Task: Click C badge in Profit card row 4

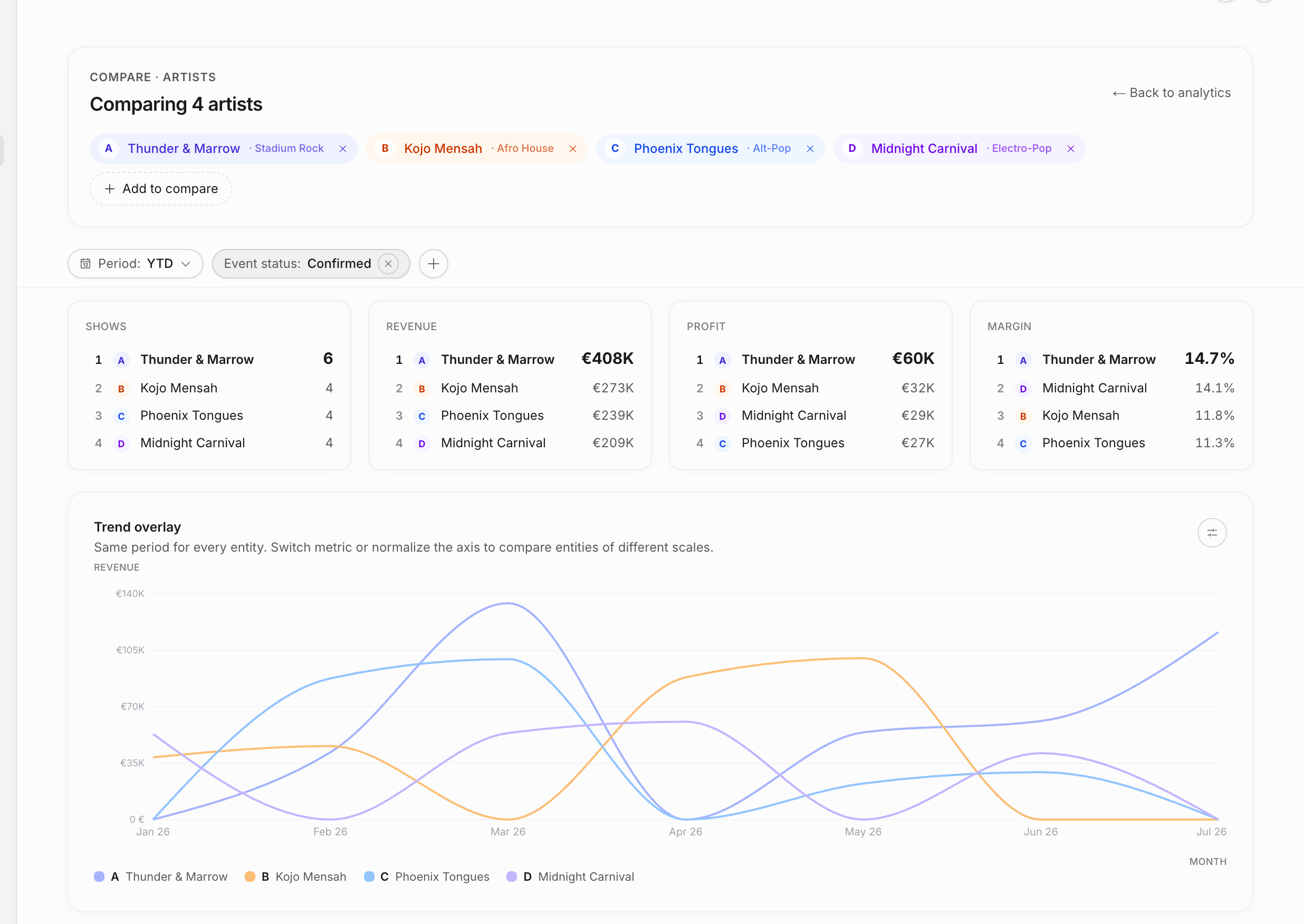Action: [723, 443]
